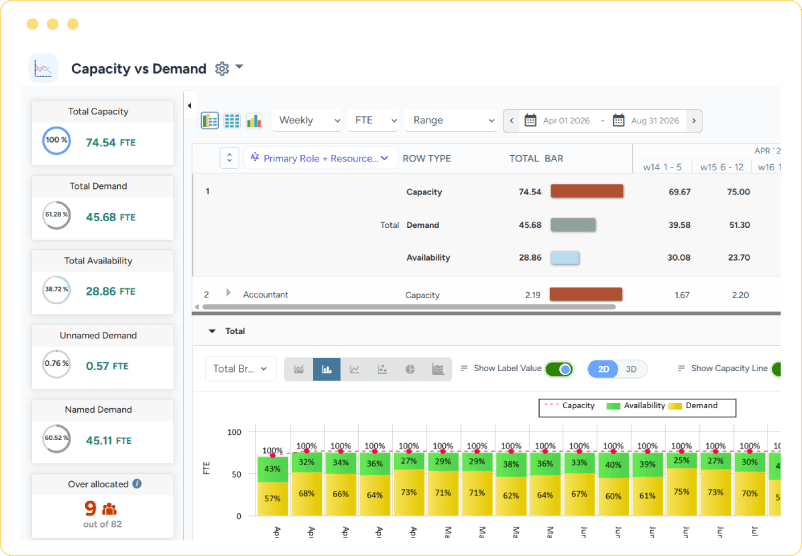Switch chart to 3D mode
This screenshot has height=556, width=802.
[631, 369]
